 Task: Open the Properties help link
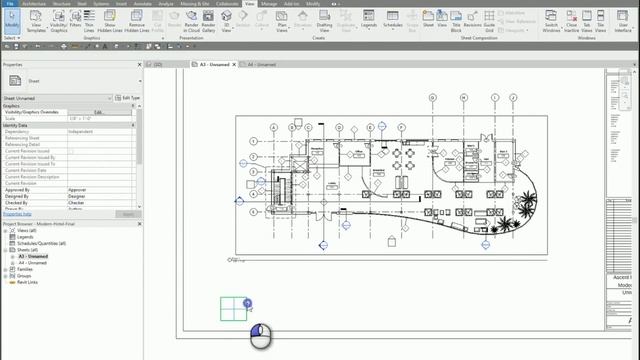[17, 214]
